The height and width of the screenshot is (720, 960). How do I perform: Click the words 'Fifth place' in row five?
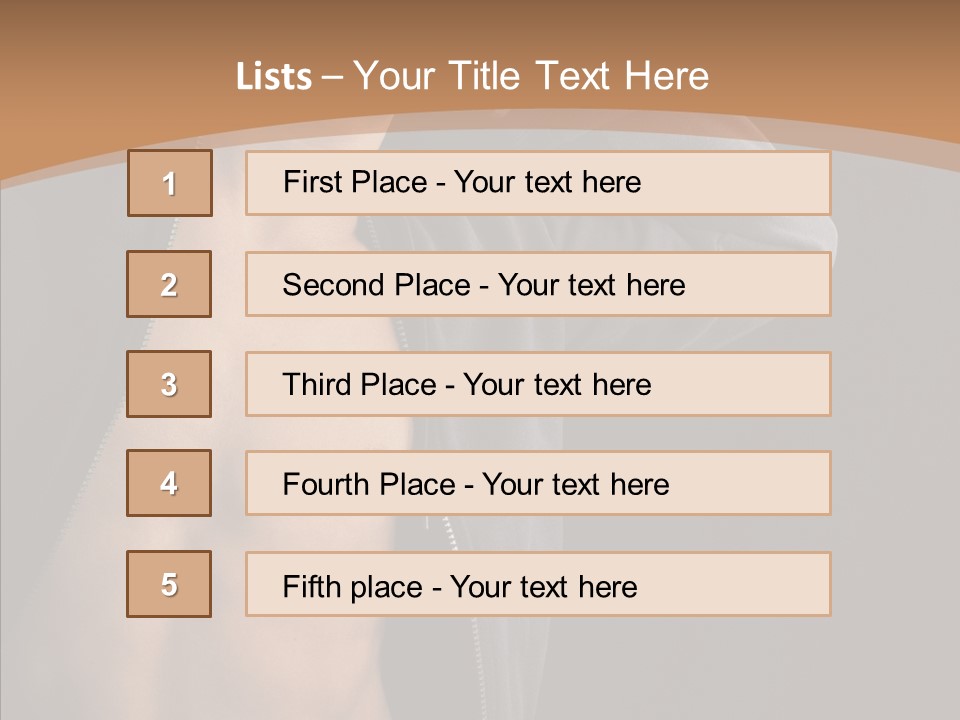(x=353, y=587)
